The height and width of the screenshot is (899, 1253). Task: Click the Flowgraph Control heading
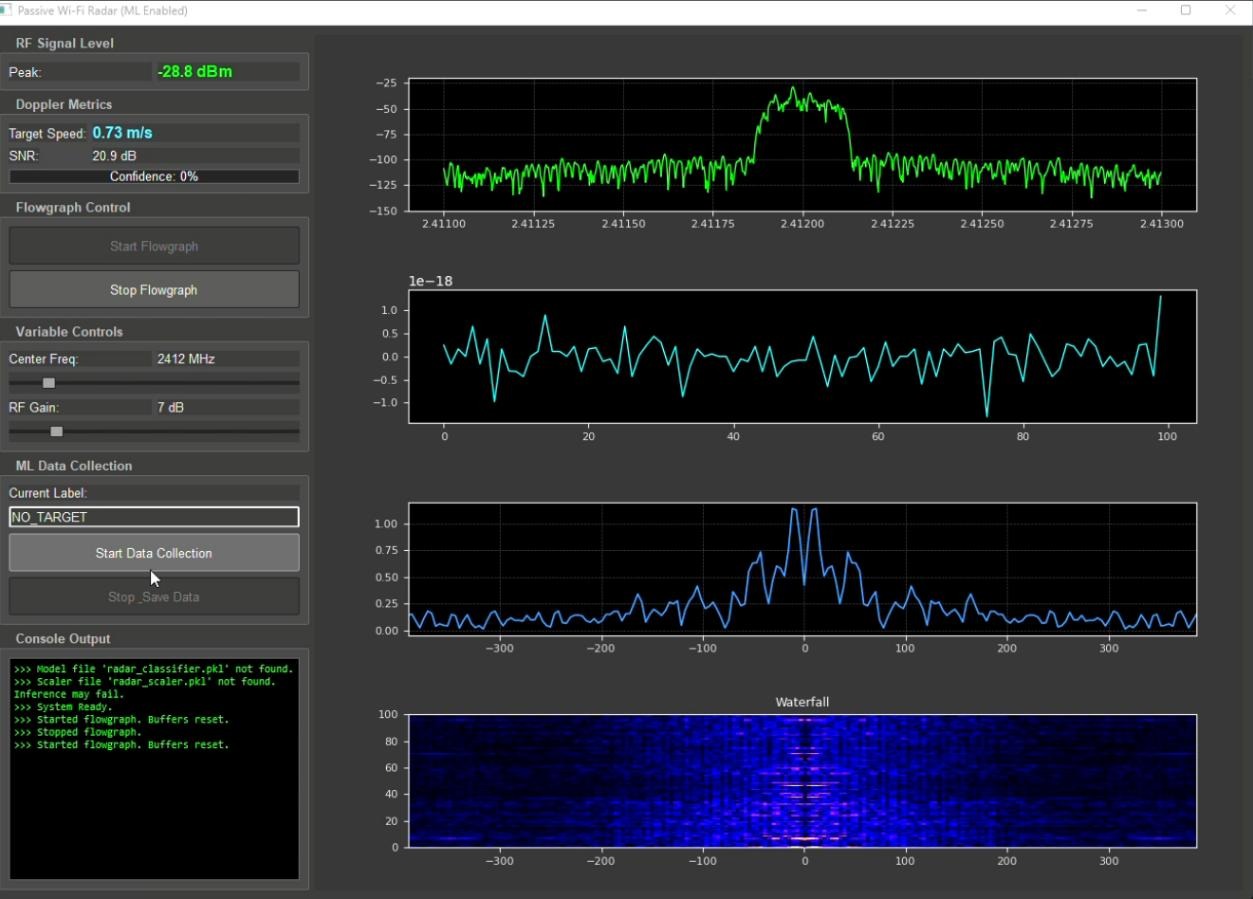tap(73, 207)
